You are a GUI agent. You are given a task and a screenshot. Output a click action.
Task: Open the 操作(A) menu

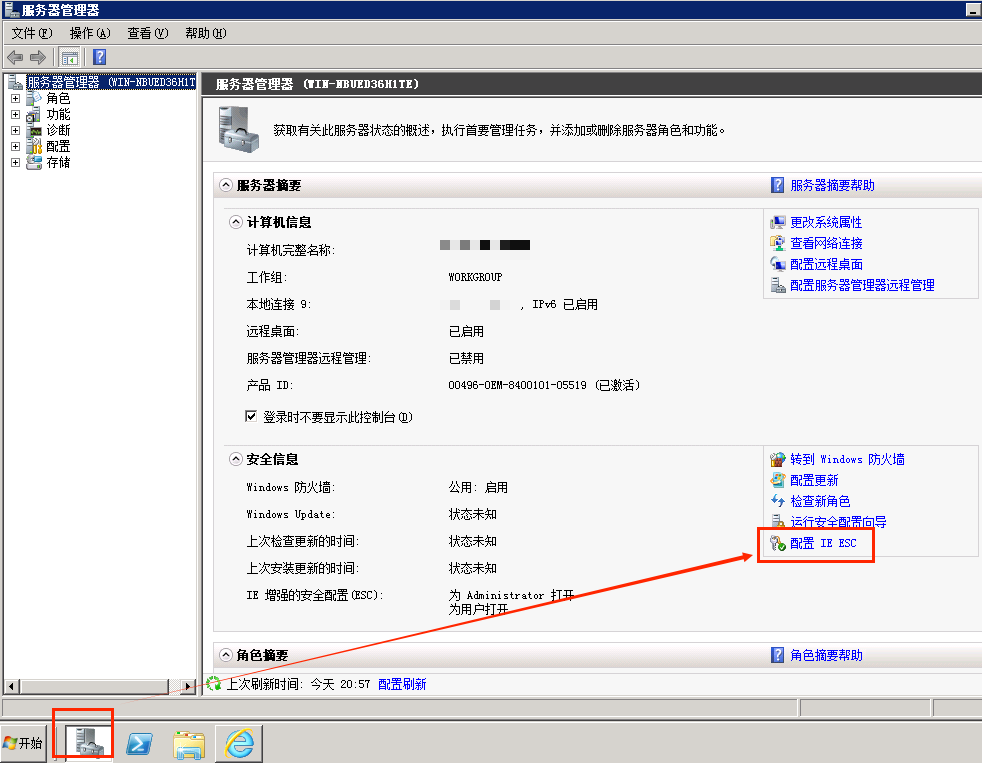coord(90,33)
